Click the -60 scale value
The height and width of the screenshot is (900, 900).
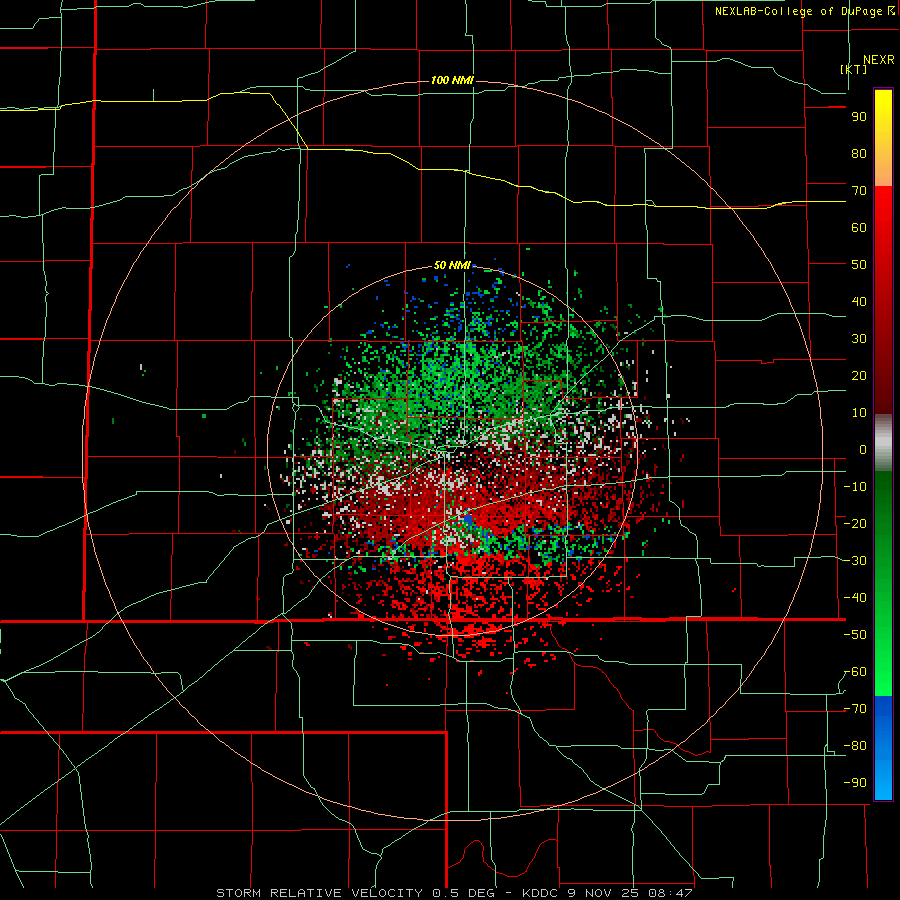(x=855, y=672)
